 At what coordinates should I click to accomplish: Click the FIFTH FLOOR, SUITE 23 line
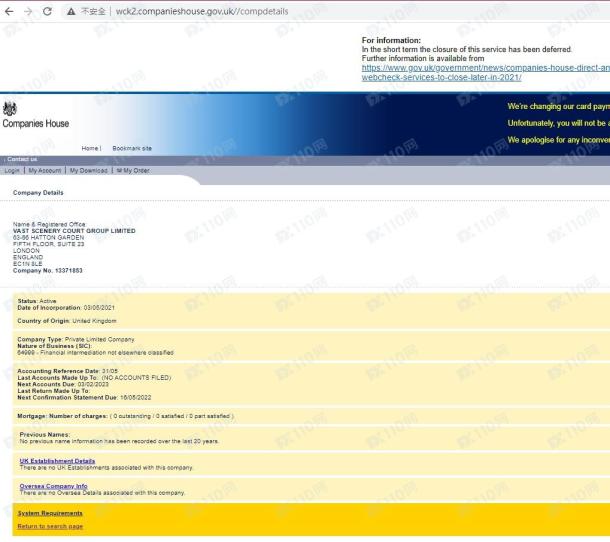[49, 244]
